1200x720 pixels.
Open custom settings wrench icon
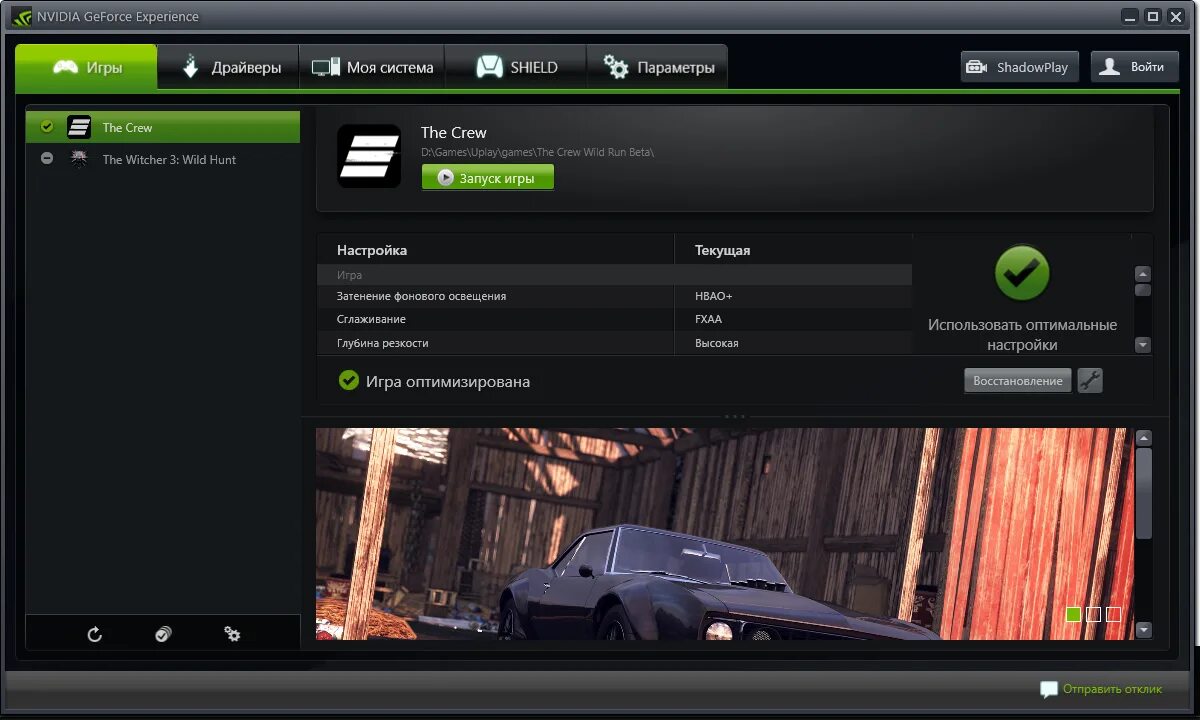pos(1090,381)
